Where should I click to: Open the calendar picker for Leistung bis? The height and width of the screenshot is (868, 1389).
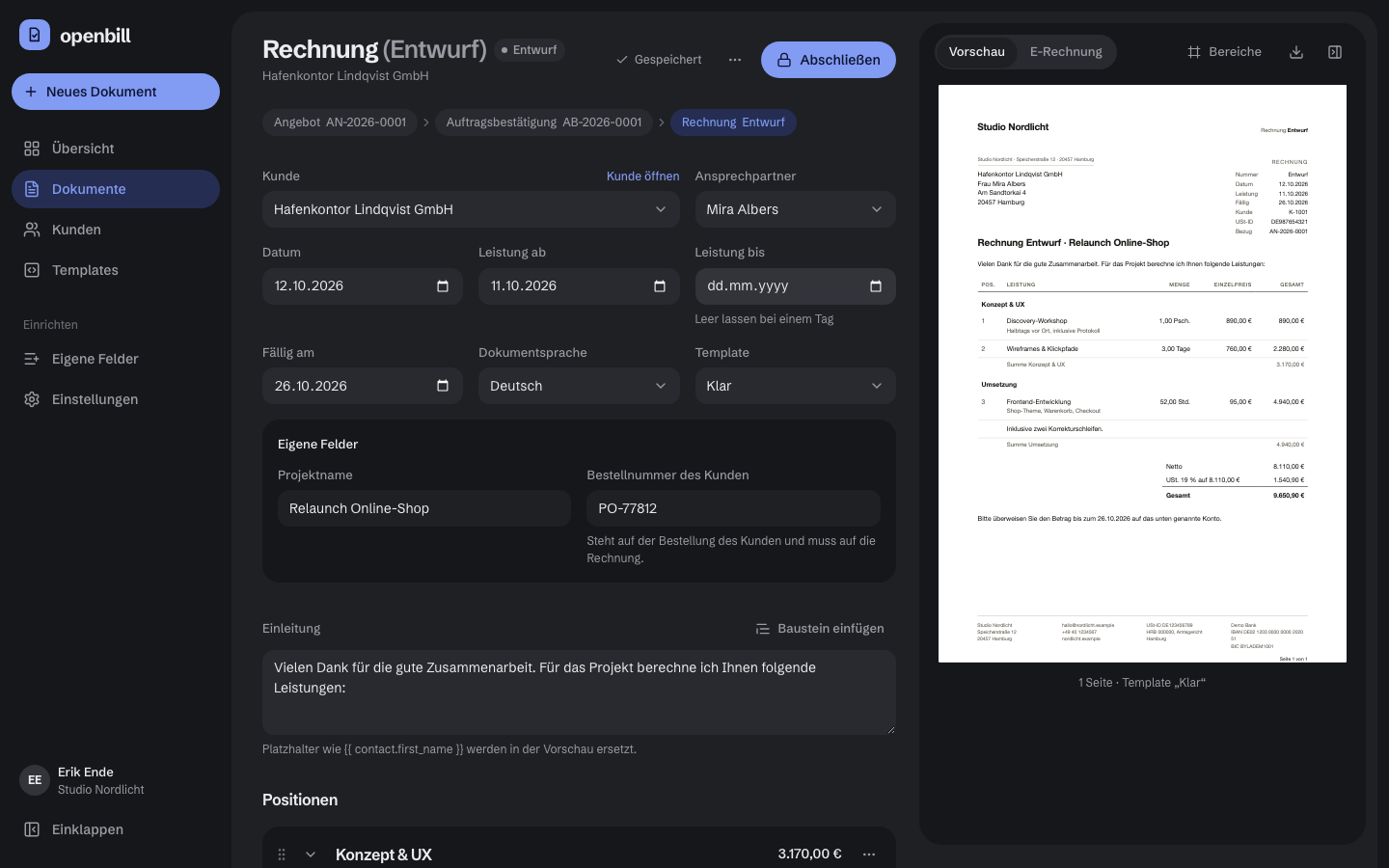coord(876,286)
